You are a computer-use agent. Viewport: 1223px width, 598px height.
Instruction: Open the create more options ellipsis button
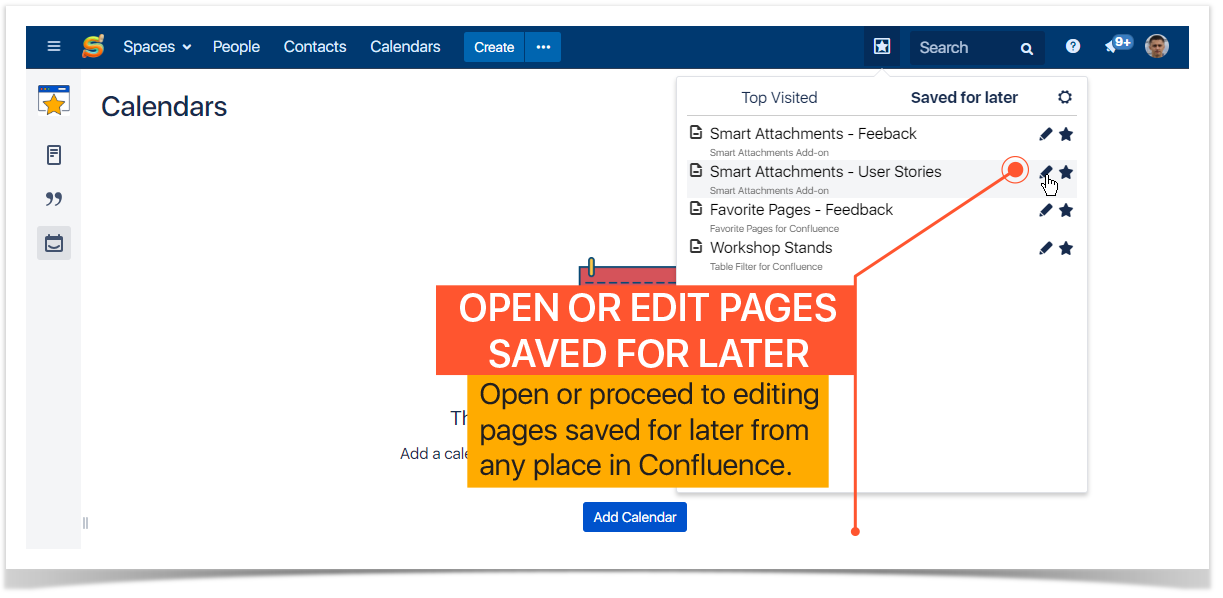pos(543,47)
